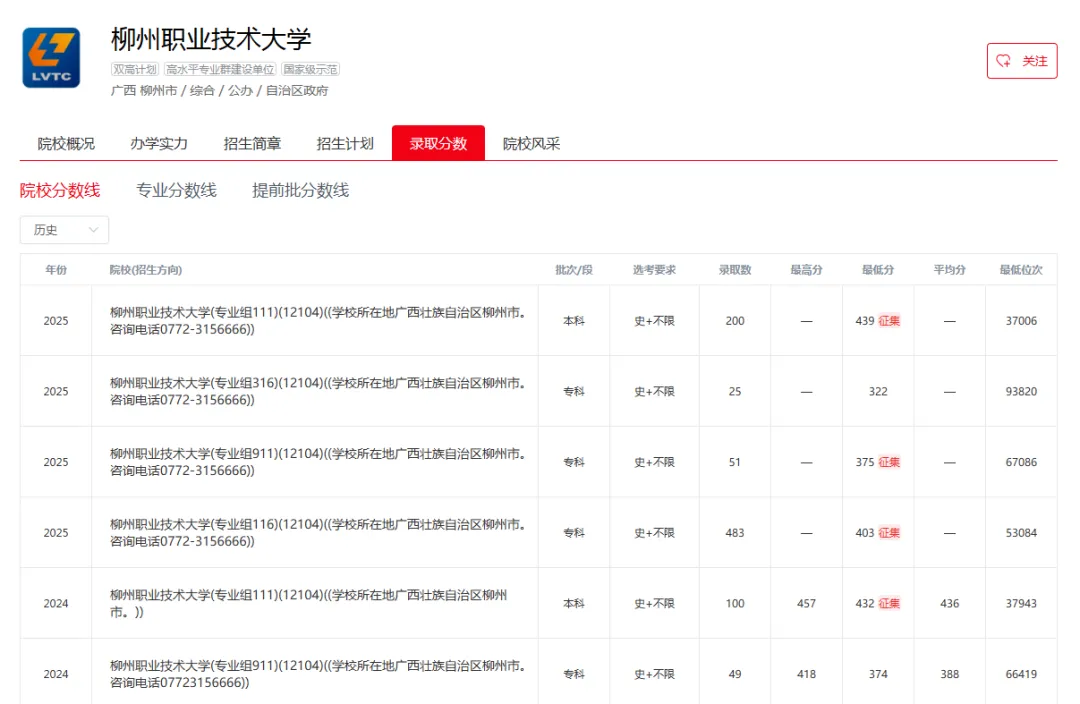Click the 柳州职业技术大学 title
Viewport: 1080px width, 704px height.
pos(211,39)
